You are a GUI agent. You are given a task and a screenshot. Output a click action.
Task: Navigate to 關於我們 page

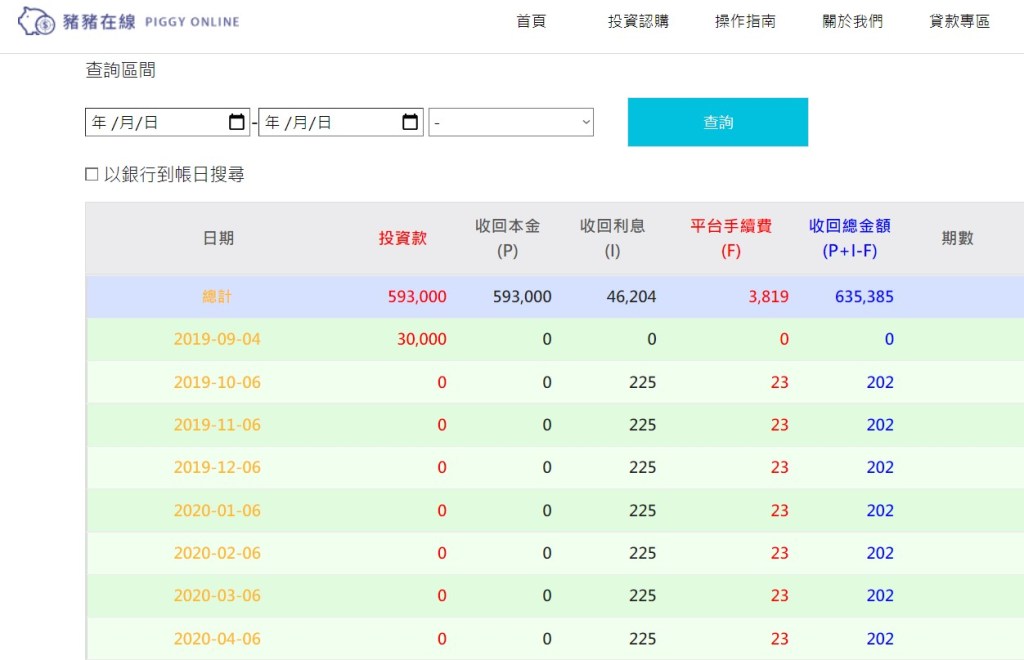coord(852,21)
